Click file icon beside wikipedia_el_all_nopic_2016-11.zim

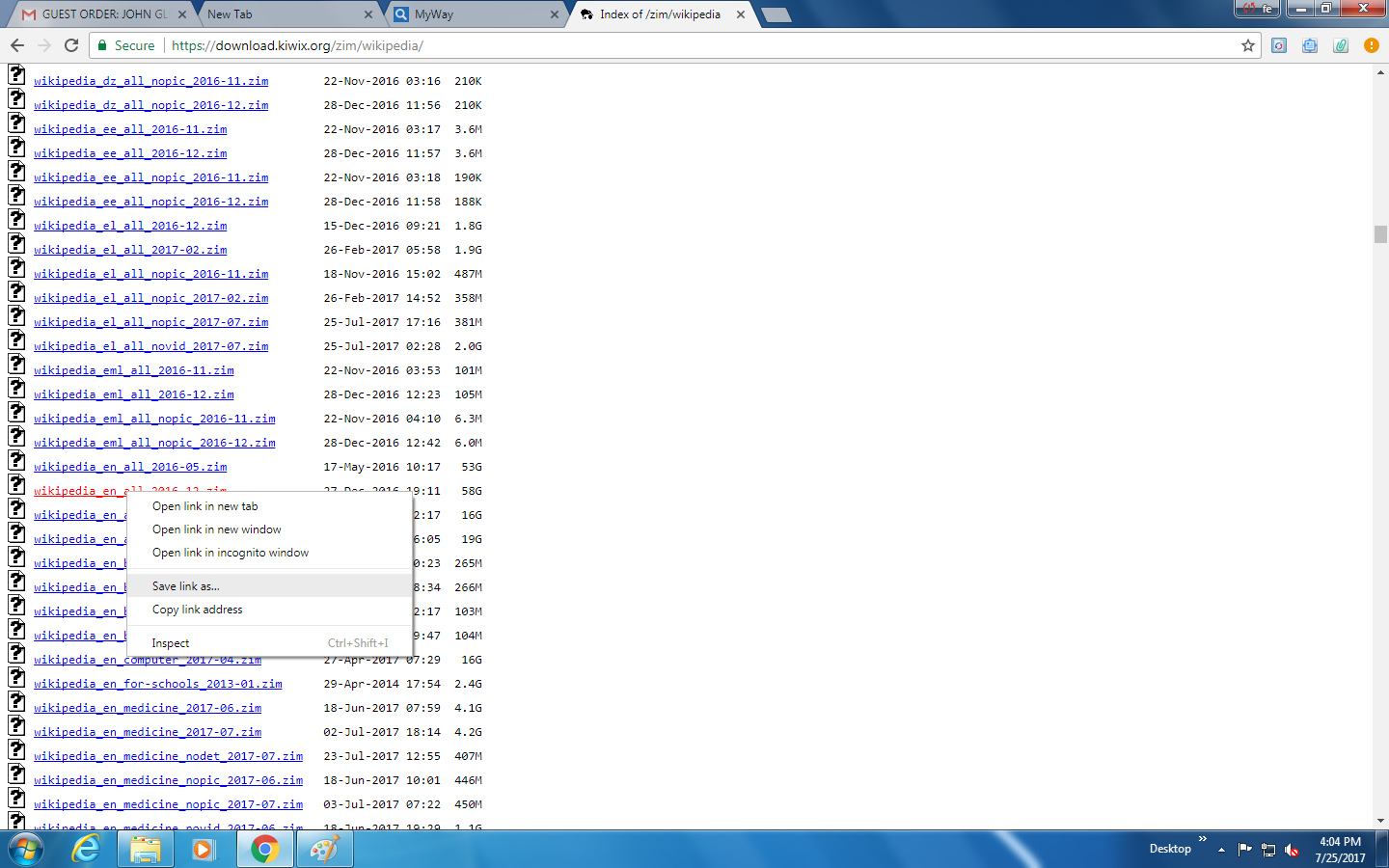pos(16,267)
